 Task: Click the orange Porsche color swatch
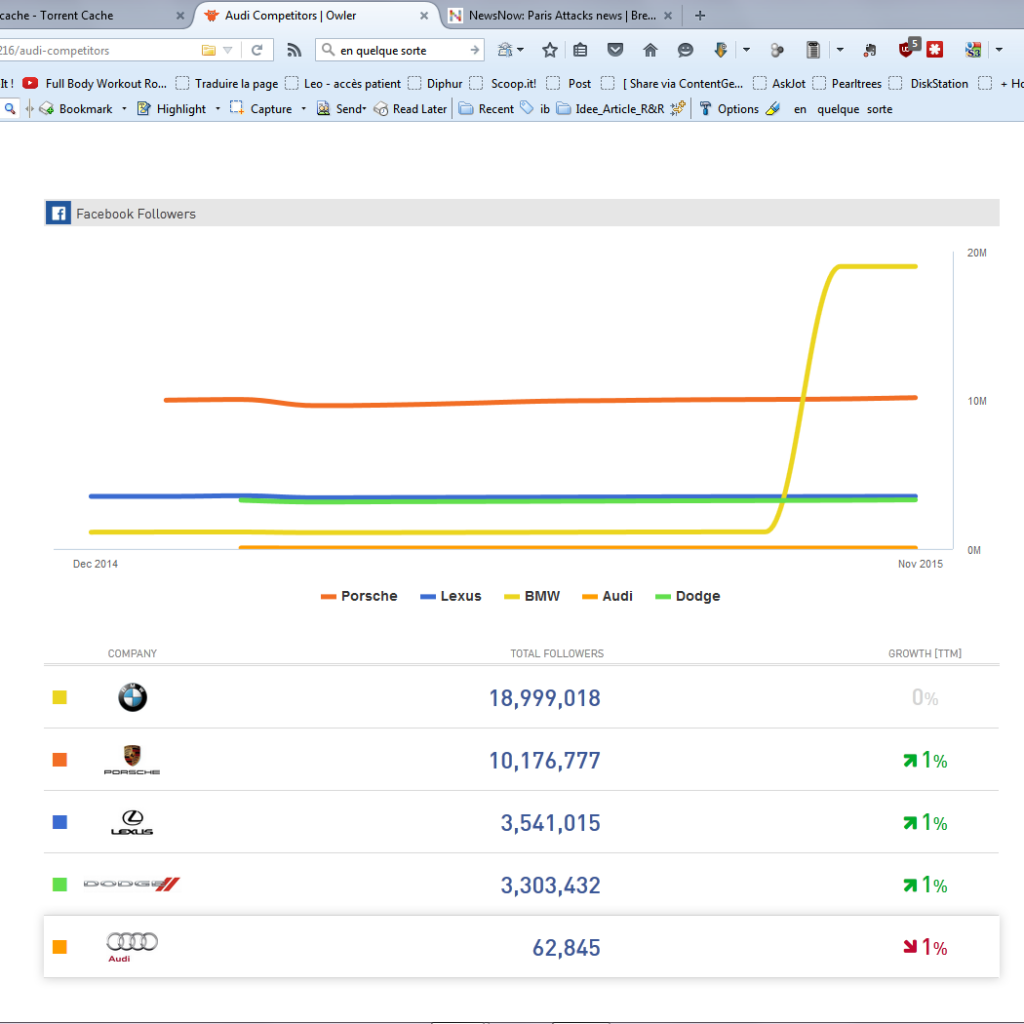click(x=59, y=760)
